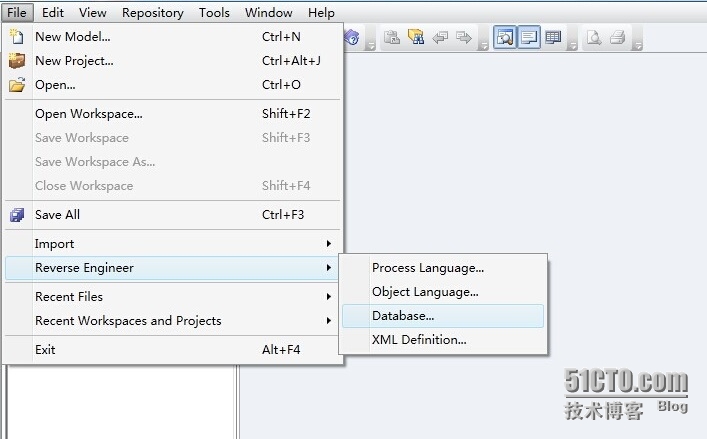Select Open... menu entry
Image resolution: width=707 pixels, height=439 pixels.
click(x=172, y=85)
